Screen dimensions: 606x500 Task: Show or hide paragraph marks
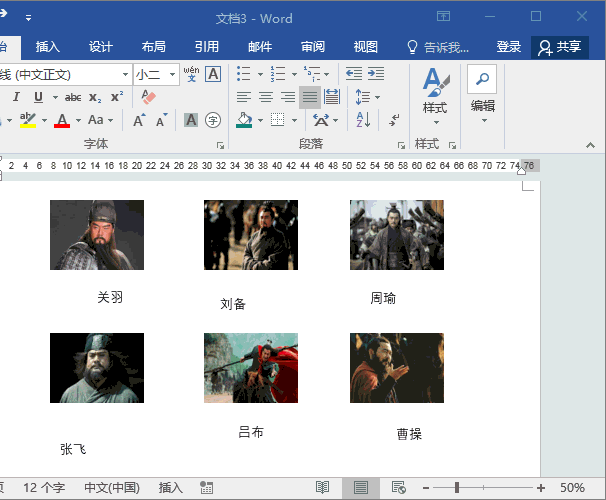click(x=394, y=120)
